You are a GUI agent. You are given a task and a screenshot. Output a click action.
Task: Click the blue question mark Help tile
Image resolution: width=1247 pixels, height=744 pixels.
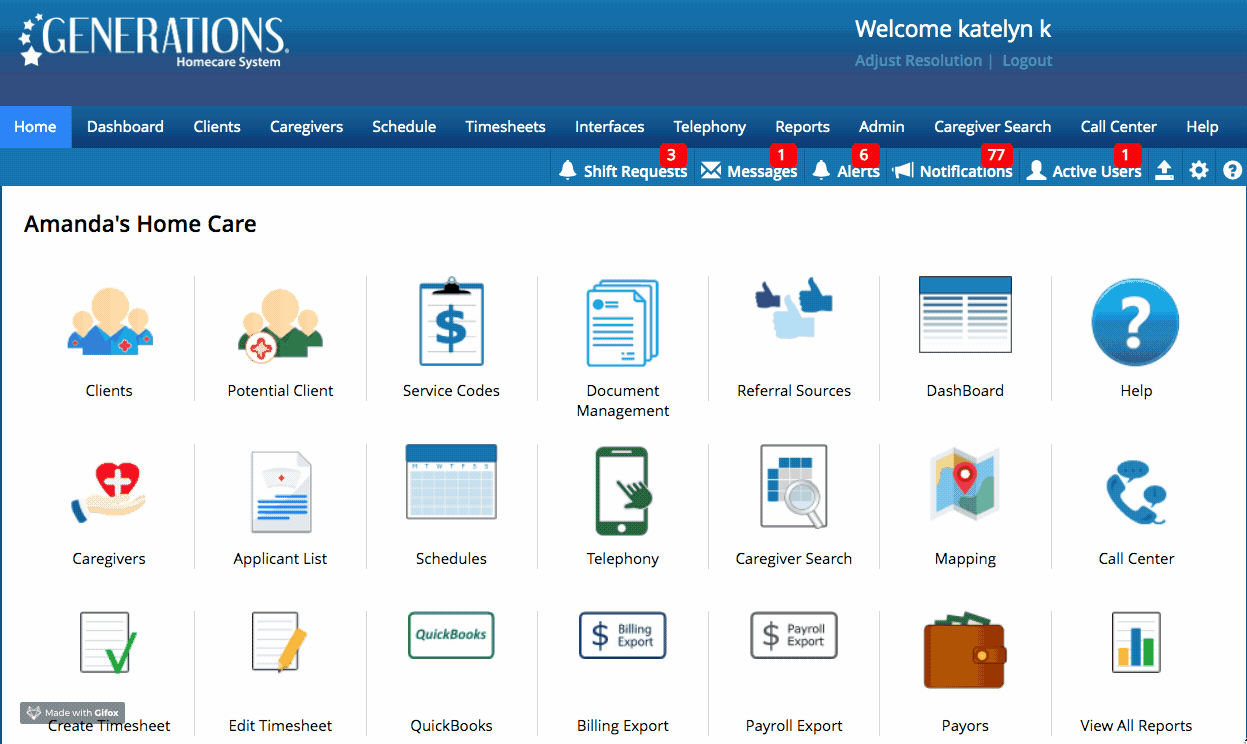1136,322
